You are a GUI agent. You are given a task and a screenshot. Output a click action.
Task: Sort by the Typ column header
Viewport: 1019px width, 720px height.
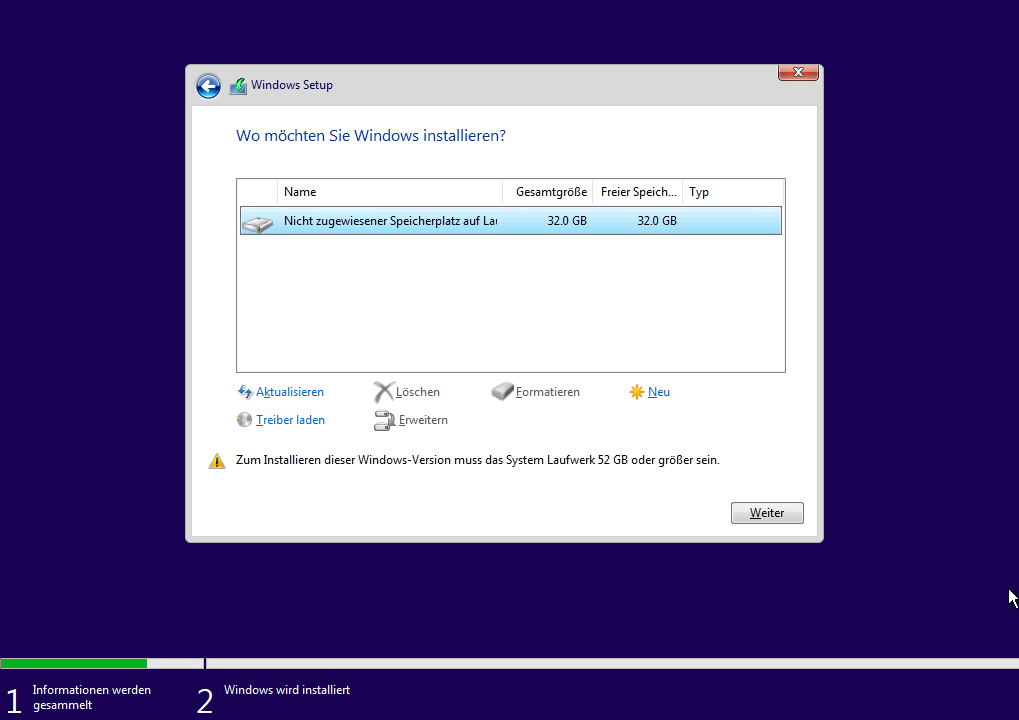(733, 192)
